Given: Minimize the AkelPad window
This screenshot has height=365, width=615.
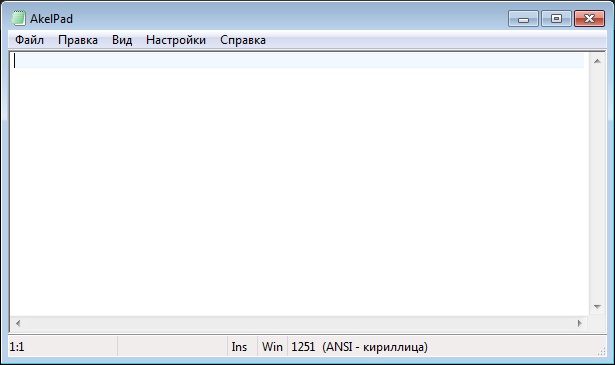Looking at the screenshot, I should coord(523,19).
